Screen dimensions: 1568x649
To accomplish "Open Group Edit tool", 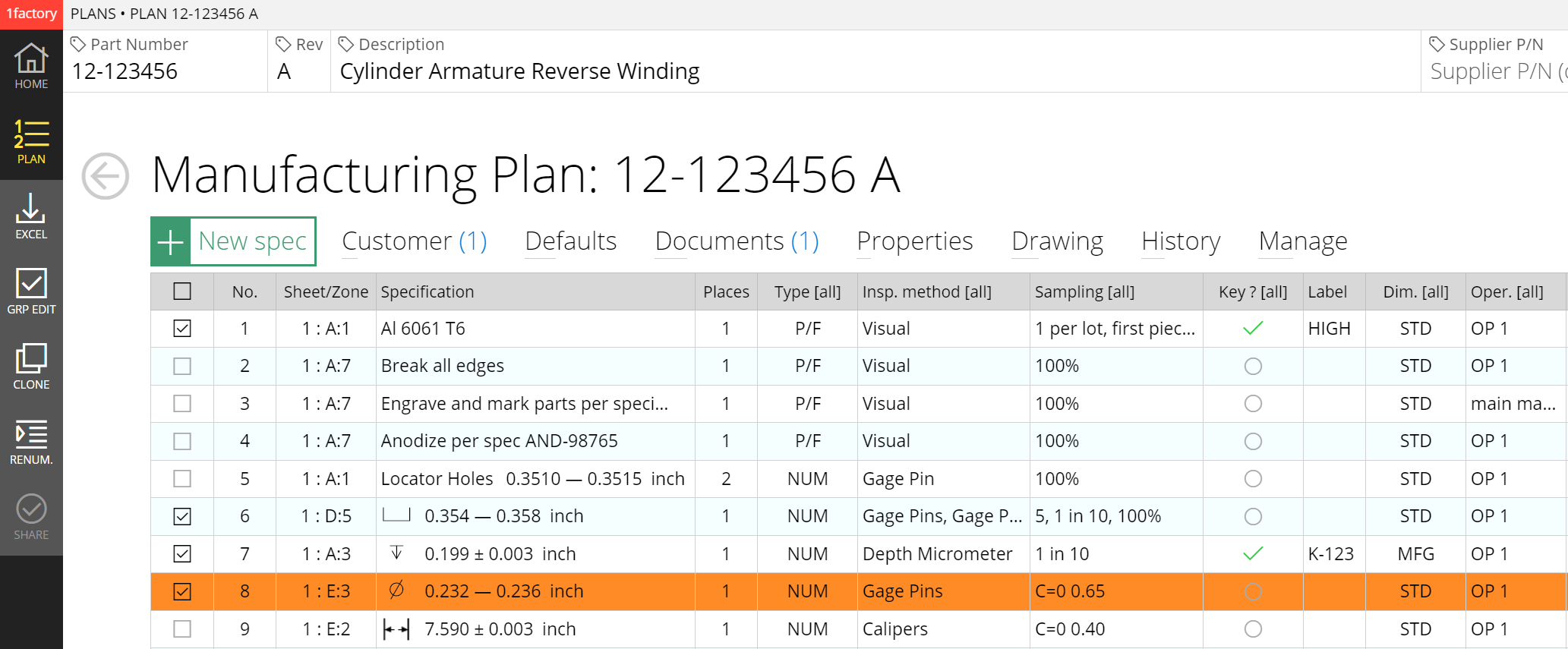I will [31, 292].
